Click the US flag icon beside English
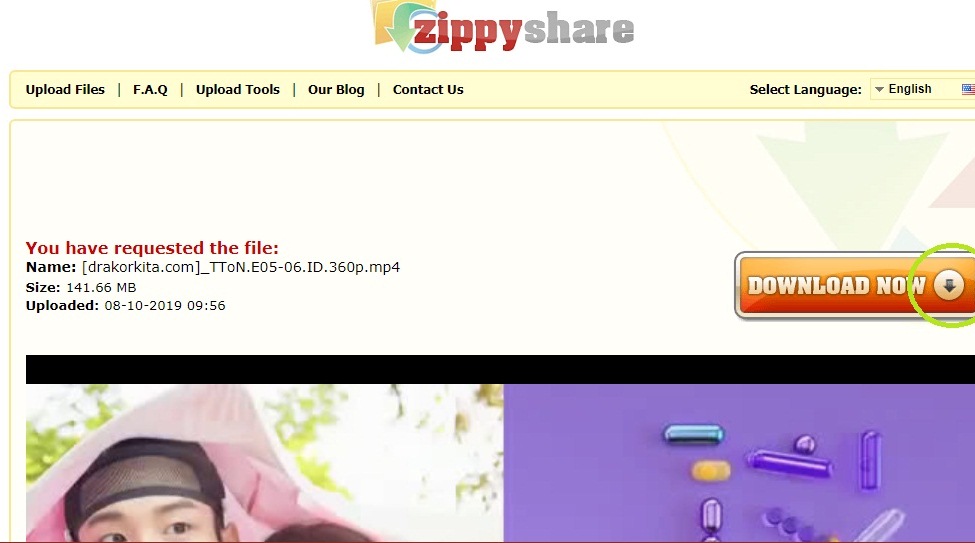 pyautogui.click(x=968, y=89)
